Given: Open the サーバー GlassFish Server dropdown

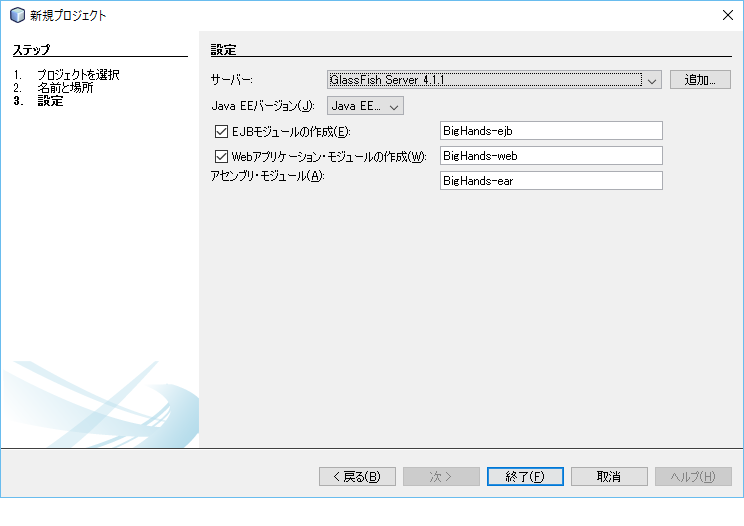Looking at the screenshot, I should [x=494, y=80].
